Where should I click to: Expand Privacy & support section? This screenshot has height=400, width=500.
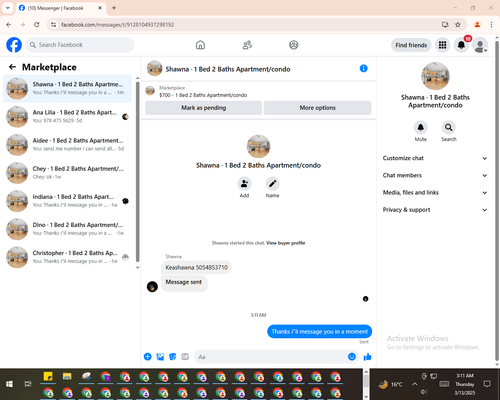pos(435,210)
